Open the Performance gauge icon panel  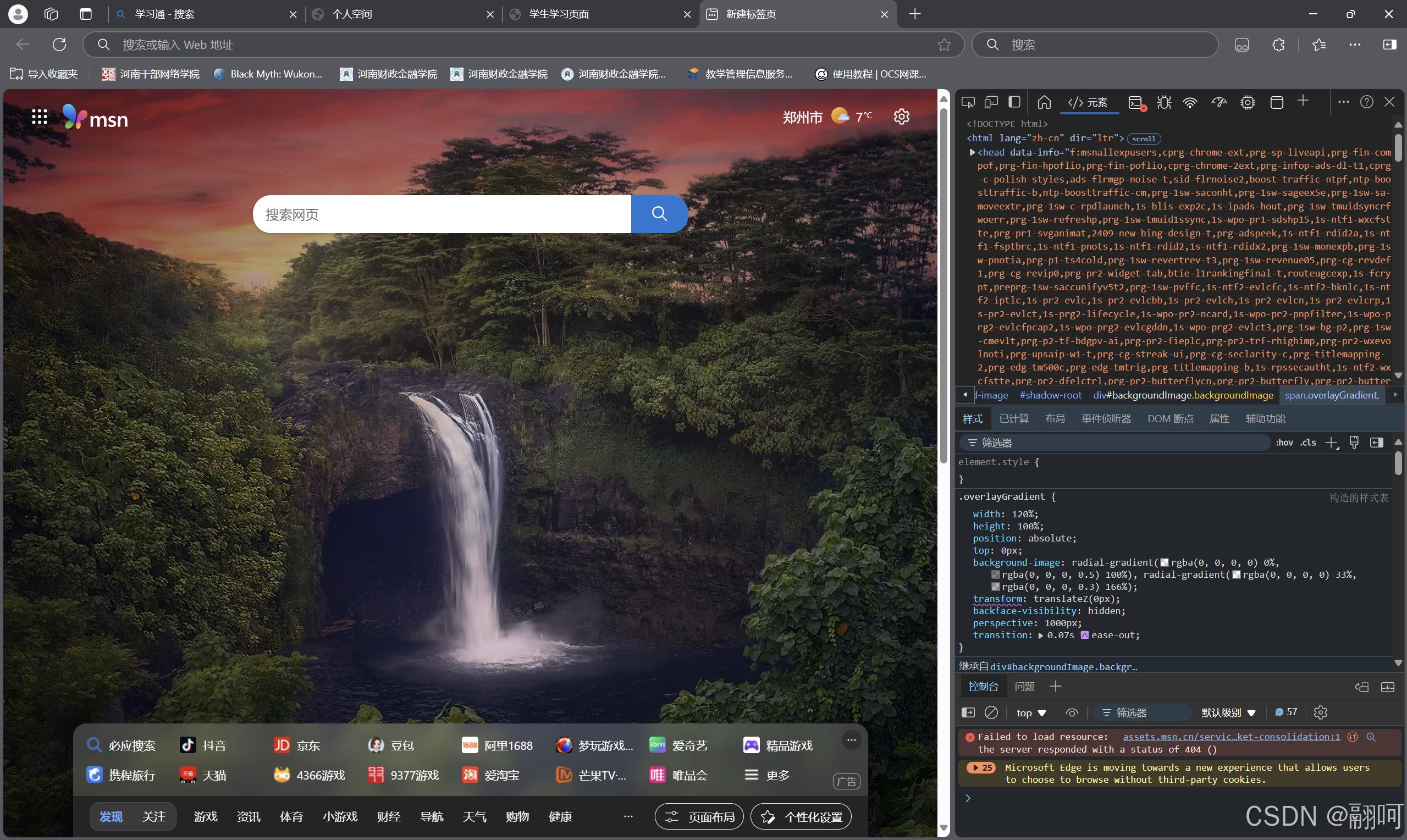click(x=1218, y=102)
